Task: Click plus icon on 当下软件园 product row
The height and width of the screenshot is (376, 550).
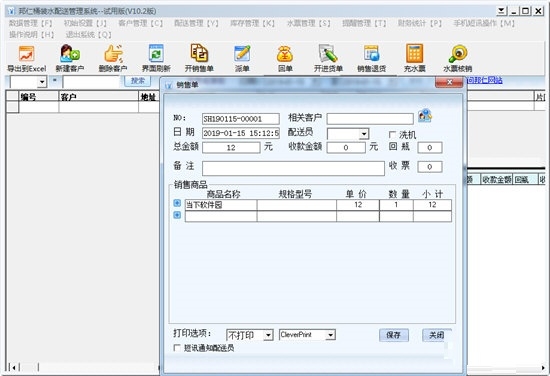Action: [x=177, y=203]
